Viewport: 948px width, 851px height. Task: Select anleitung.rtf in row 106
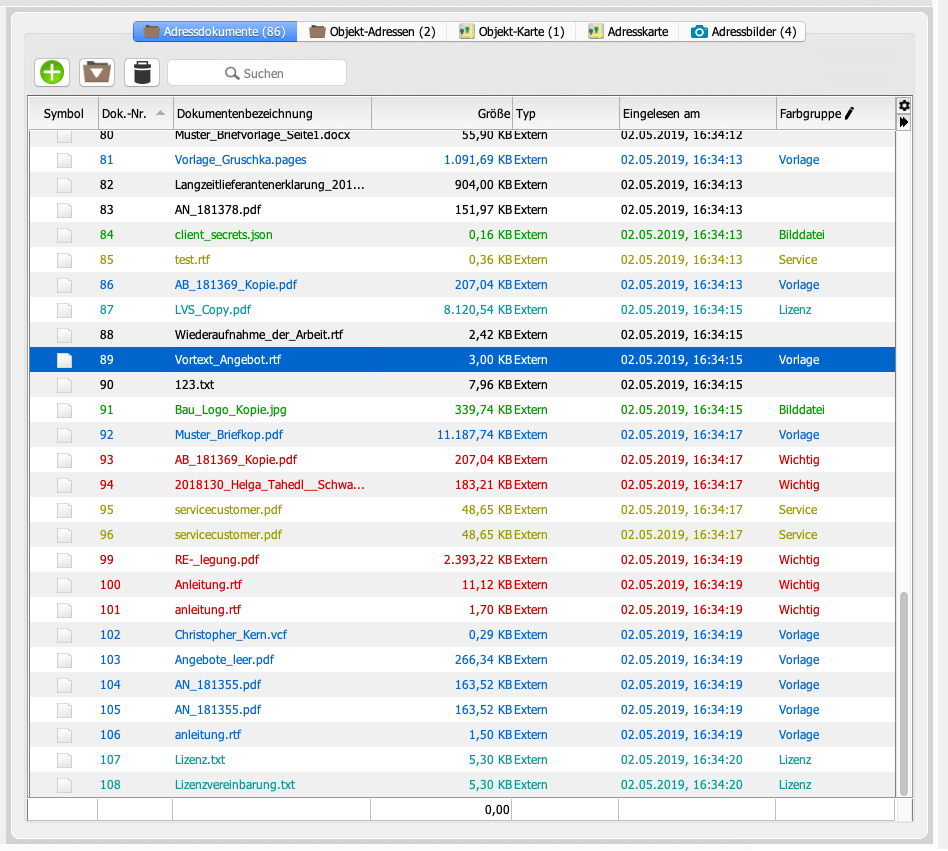point(208,735)
